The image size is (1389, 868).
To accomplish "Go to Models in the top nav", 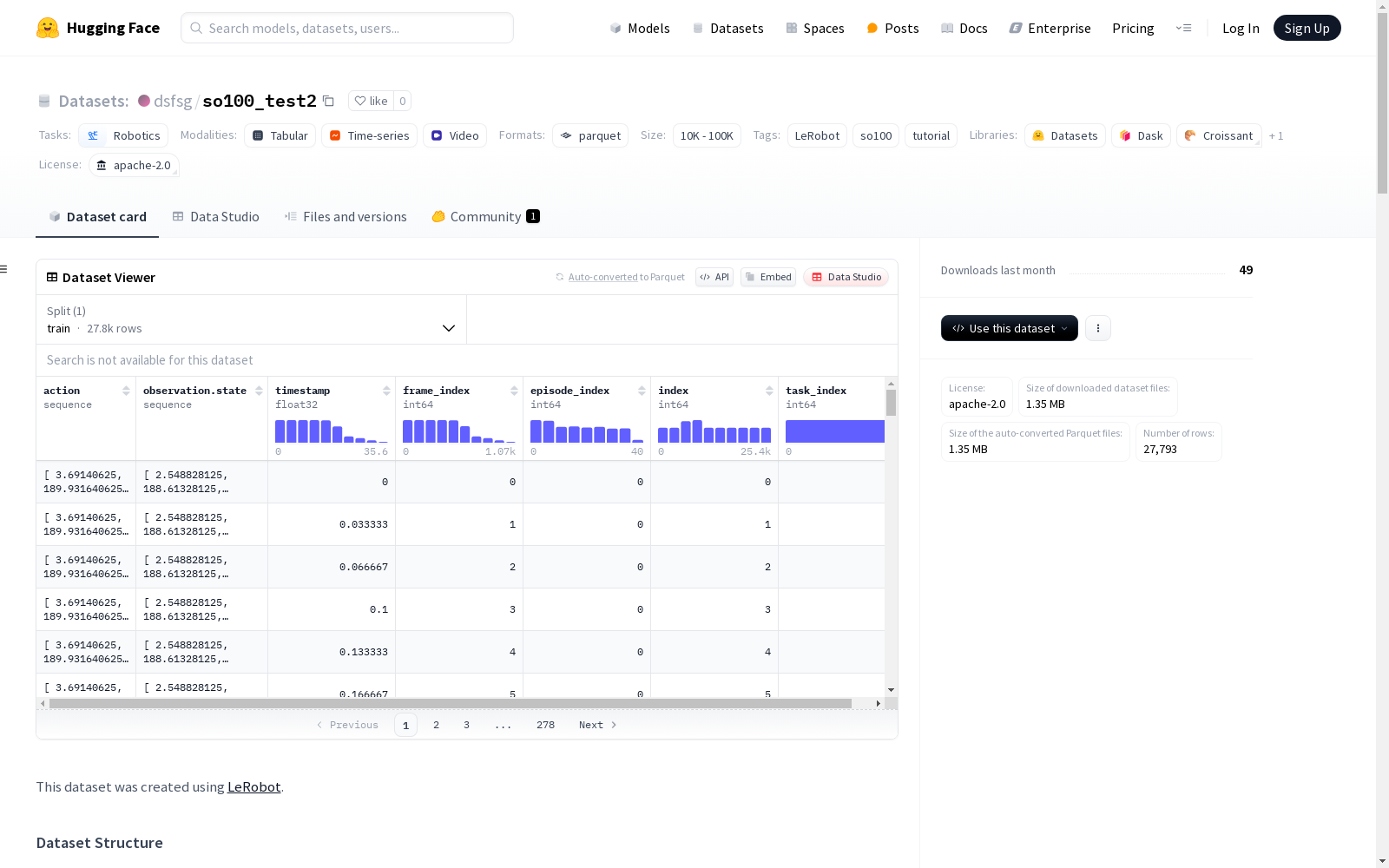I will coord(640,29).
